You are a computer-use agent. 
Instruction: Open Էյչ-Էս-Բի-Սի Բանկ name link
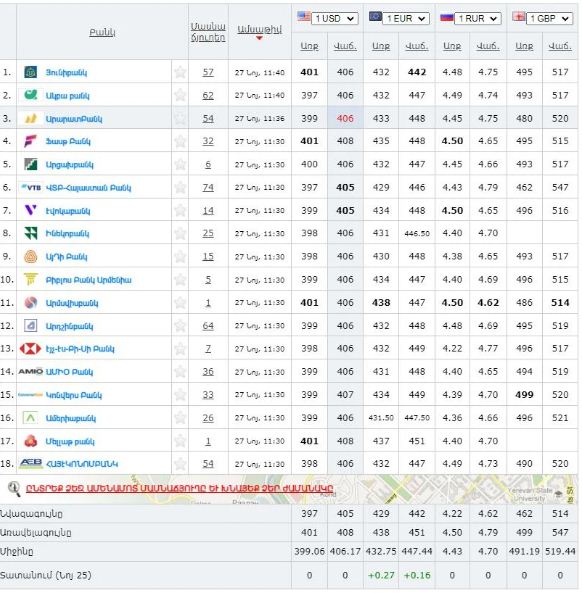[x=80, y=349]
